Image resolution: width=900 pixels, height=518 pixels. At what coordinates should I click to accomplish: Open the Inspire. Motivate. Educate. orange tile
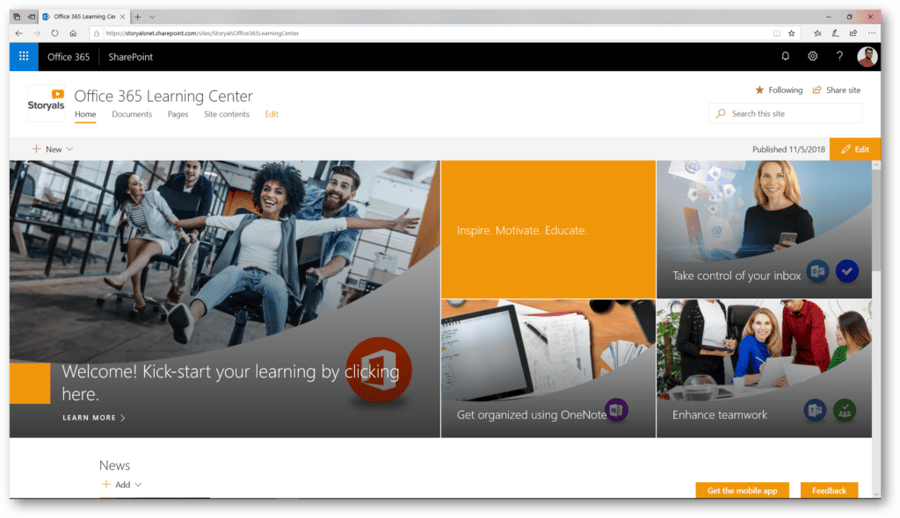tap(548, 229)
